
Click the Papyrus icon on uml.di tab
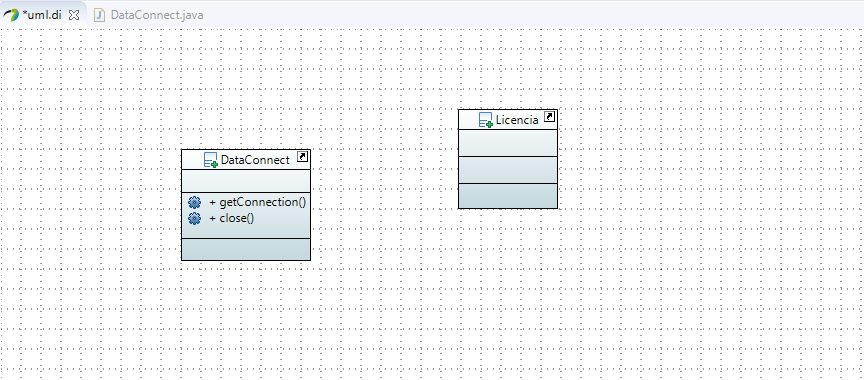pos(11,15)
